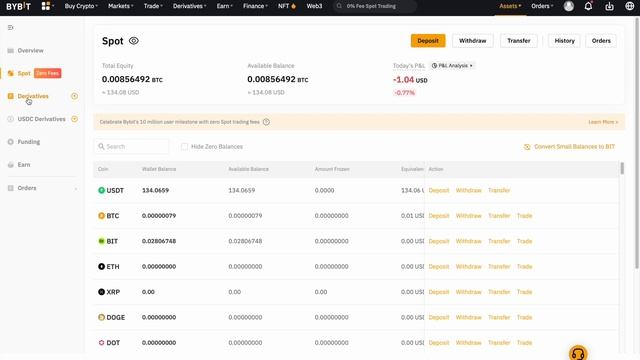Click the Transfer button at top
640x360 pixels.
click(519, 41)
